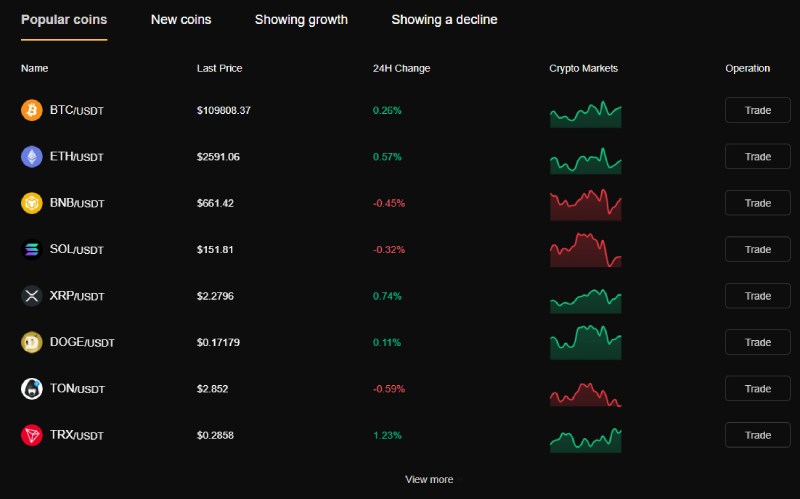Image resolution: width=800 pixels, height=499 pixels.
Task: Click Trade button for TRX/USDT
Action: [758, 435]
